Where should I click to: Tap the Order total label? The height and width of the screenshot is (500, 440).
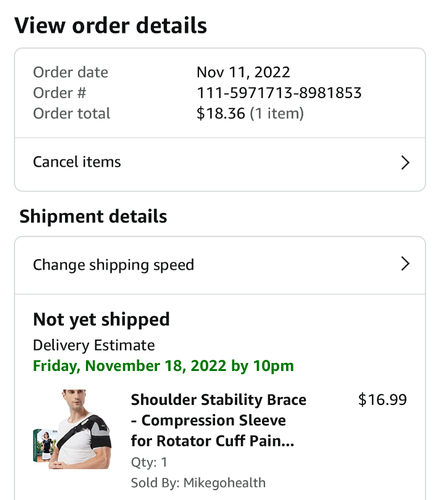click(x=72, y=114)
